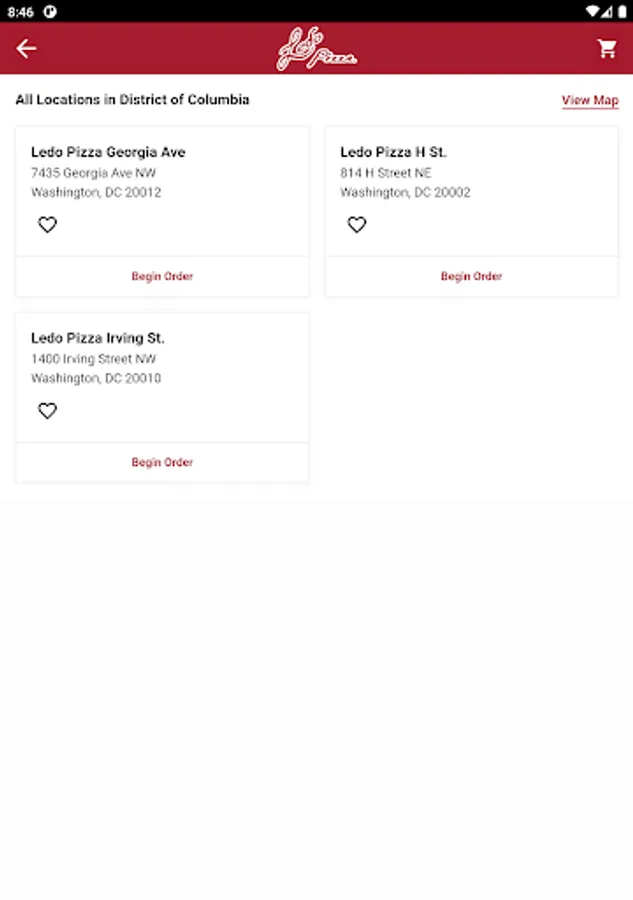Select the Ledo Pizza H St. title
The height and width of the screenshot is (900, 633).
tap(393, 152)
